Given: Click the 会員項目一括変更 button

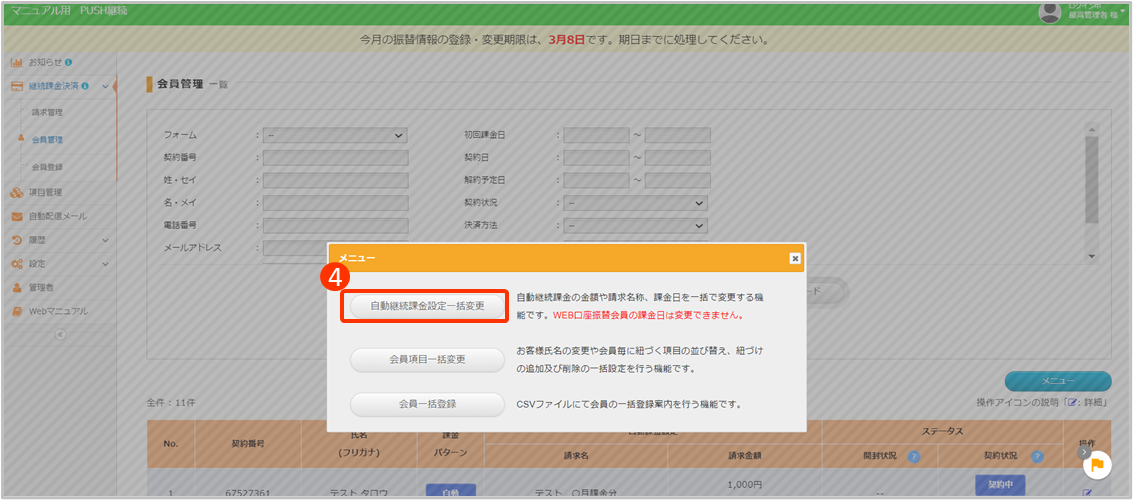Looking at the screenshot, I should [427, 359].
